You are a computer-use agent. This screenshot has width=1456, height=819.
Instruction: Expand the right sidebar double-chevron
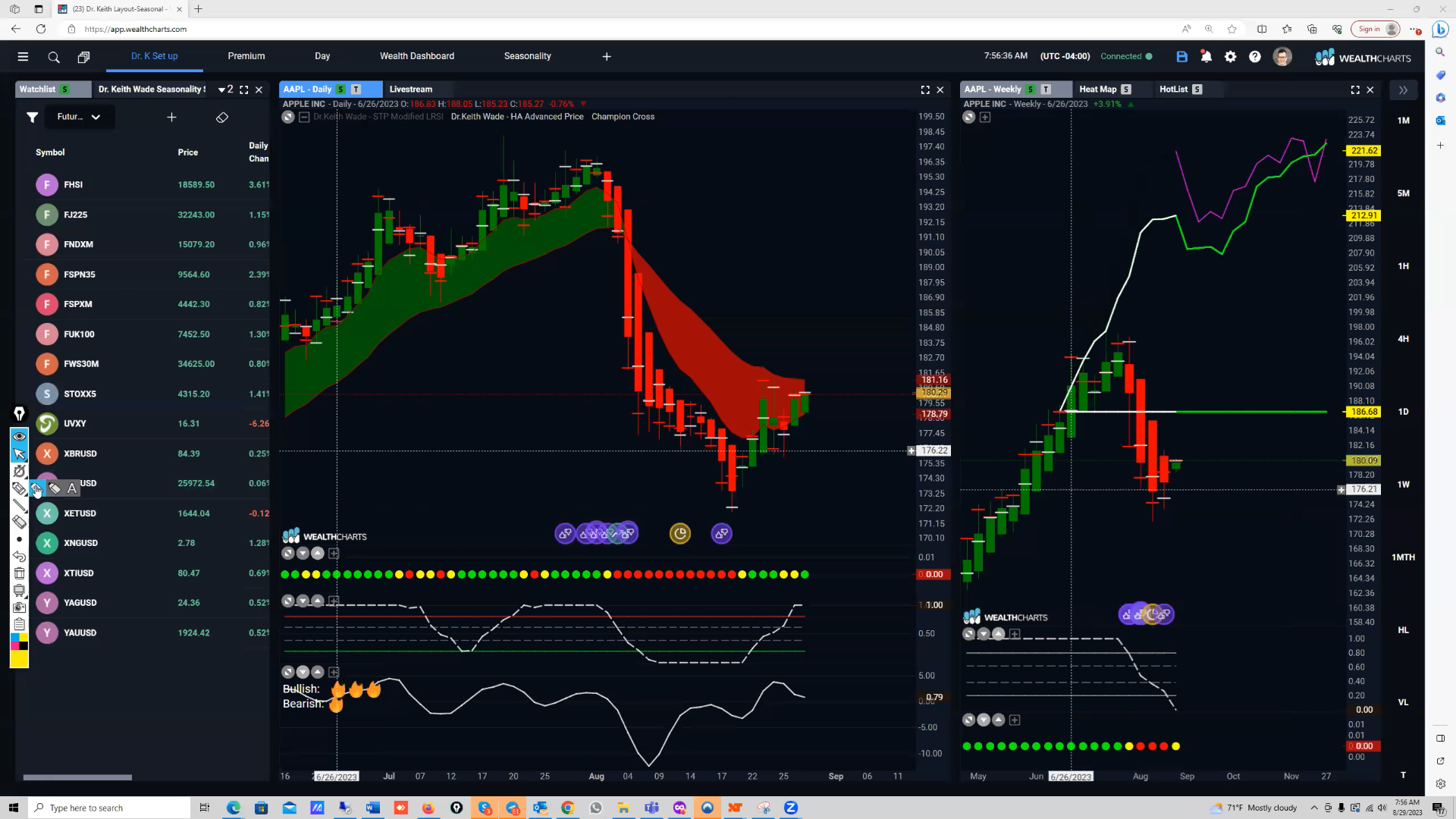[1403, 89]
